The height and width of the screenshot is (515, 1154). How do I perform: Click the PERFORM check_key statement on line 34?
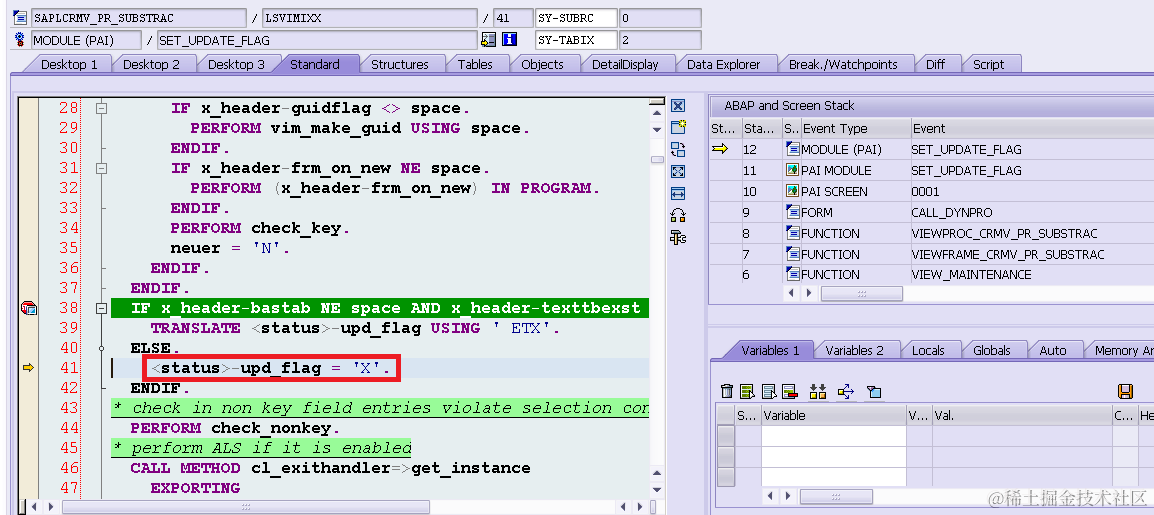[260, 228]
